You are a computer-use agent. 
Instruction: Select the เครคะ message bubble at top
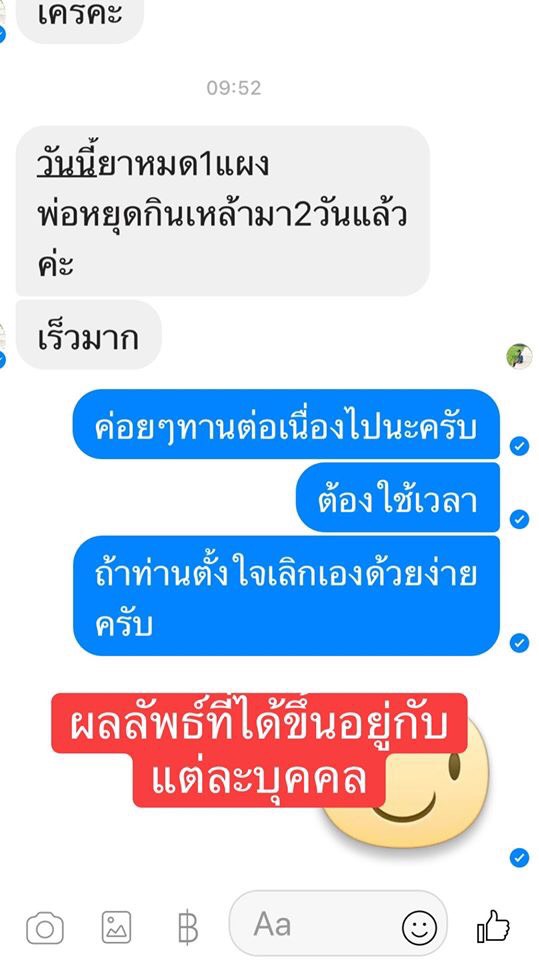point(80,18)
